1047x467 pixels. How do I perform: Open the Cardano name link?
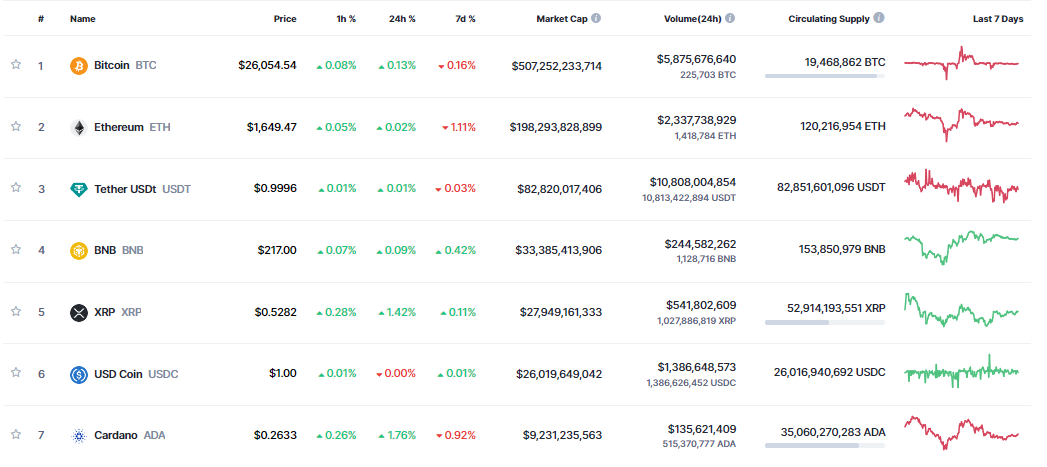pos(116,435)
